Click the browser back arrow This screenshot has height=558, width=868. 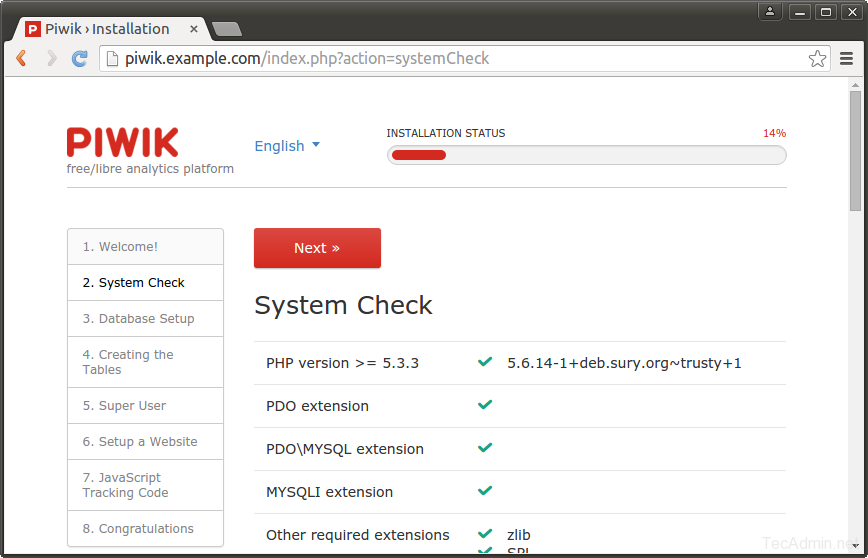21,59
